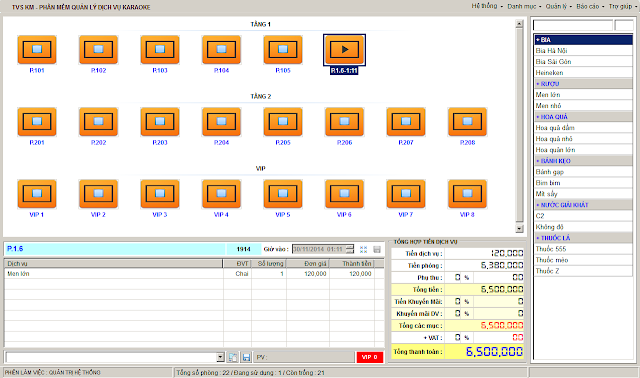Open the Danh mục menu

pos(524,6)
